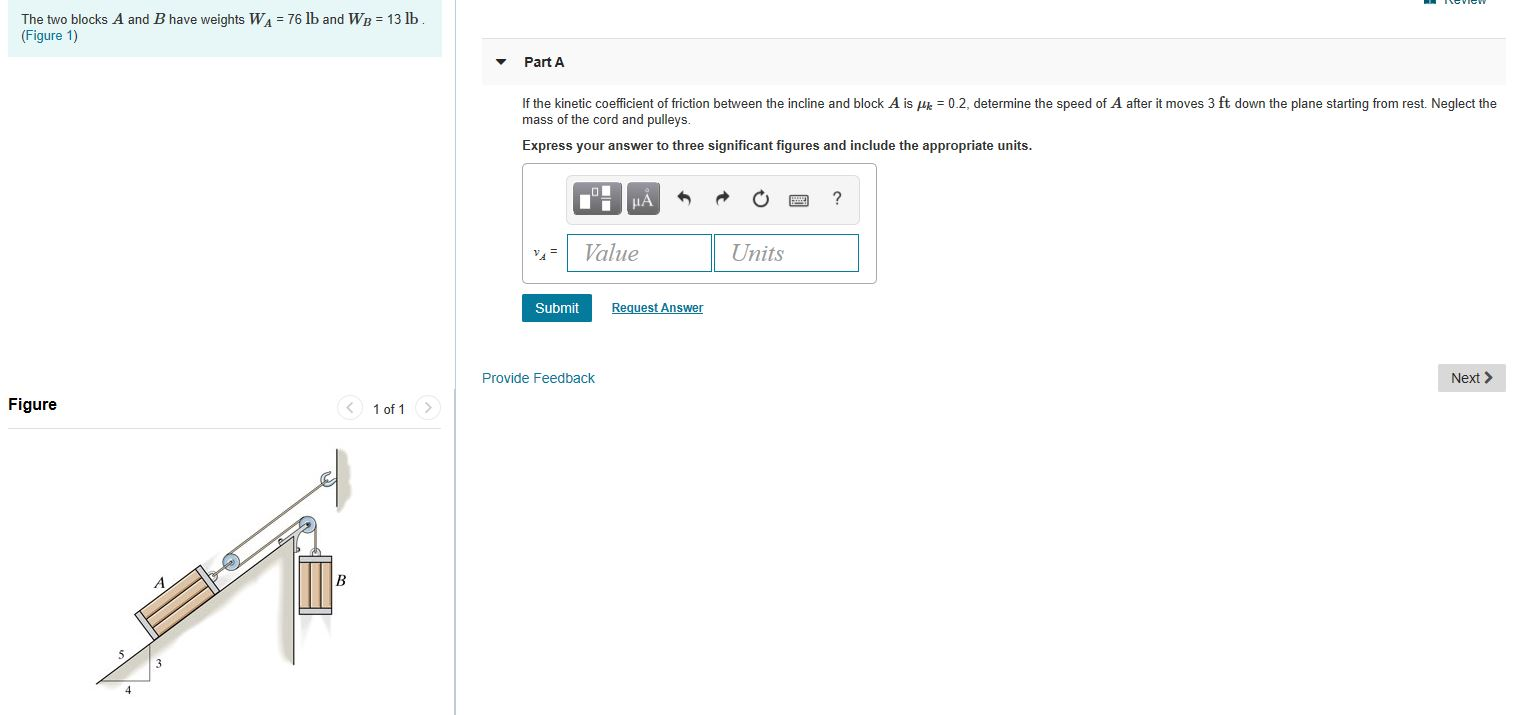Open the keyboard shortcuts helper
This screenshot has width=1515, height=715.
pos(798,199)
